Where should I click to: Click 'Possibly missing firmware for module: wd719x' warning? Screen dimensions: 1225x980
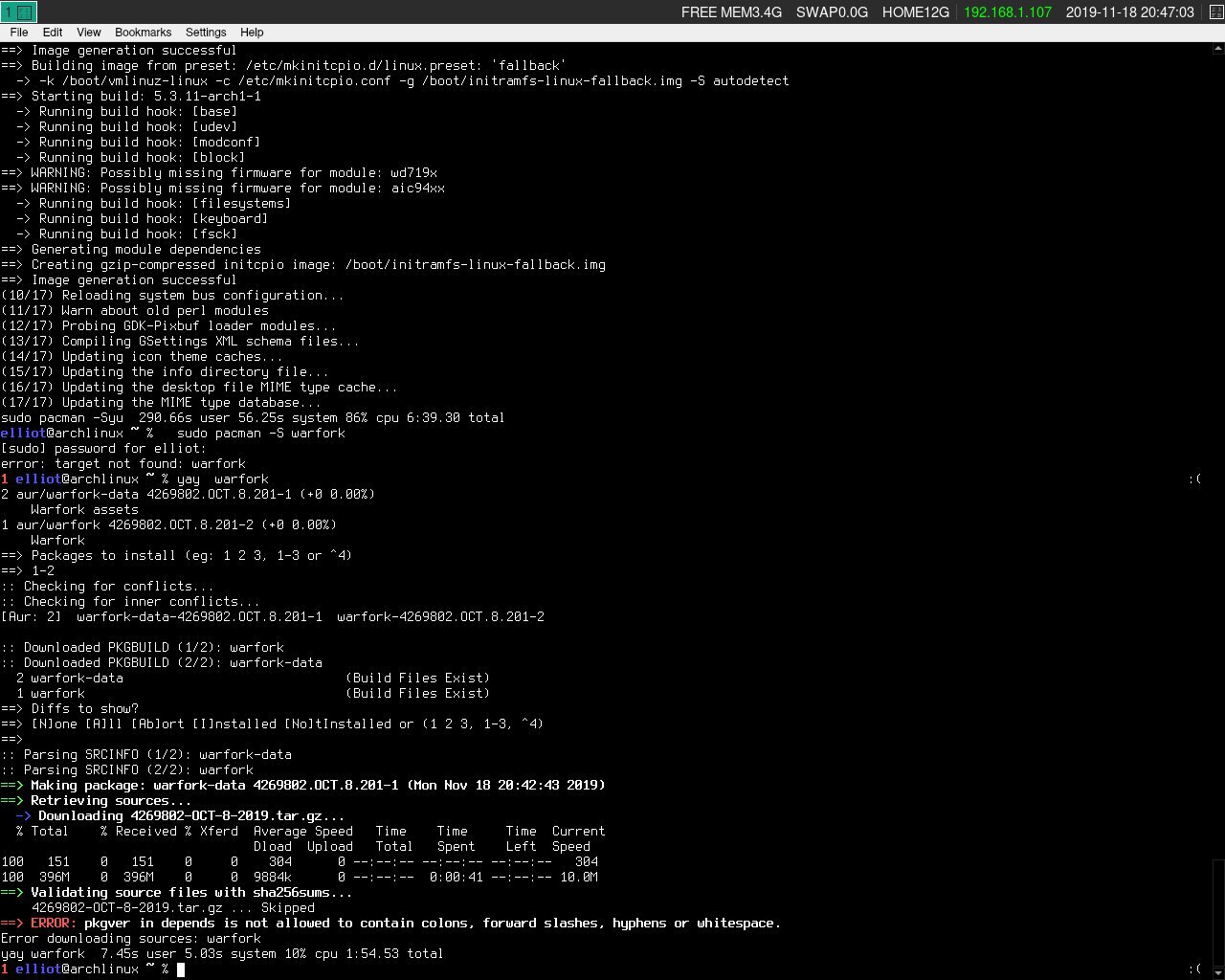(219, 172)
